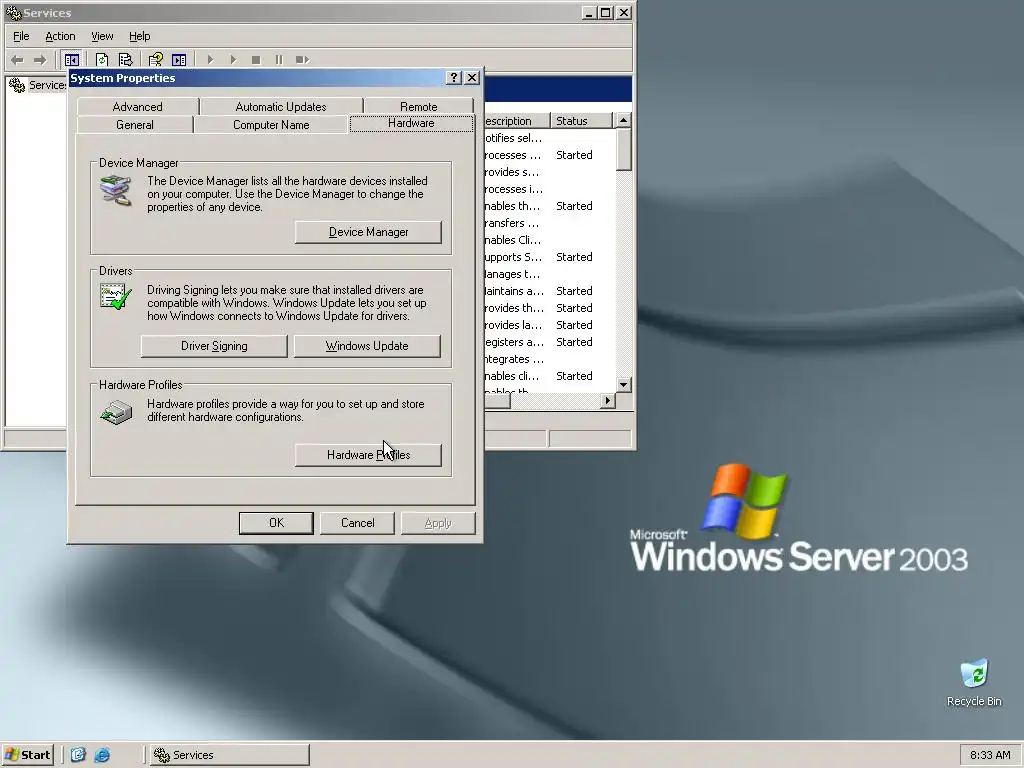Switch to the General tab
The height and width of the screenshot is (768, 1024).
tap(135, 125)
